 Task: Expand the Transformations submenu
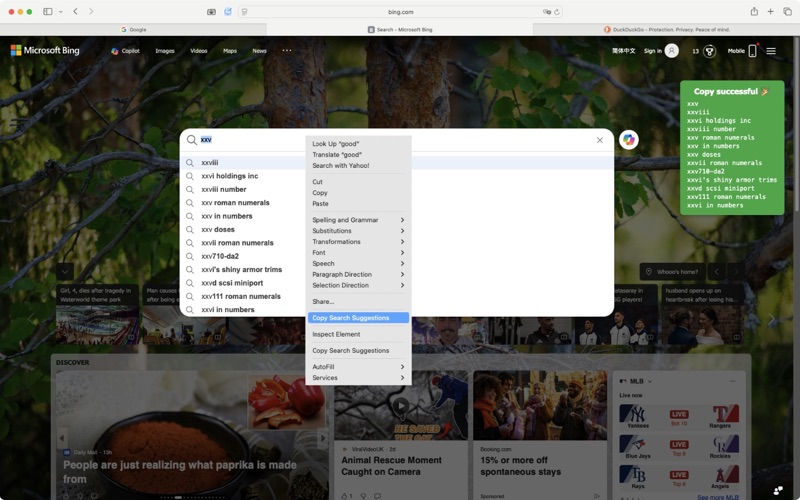(x=358, y=242)
